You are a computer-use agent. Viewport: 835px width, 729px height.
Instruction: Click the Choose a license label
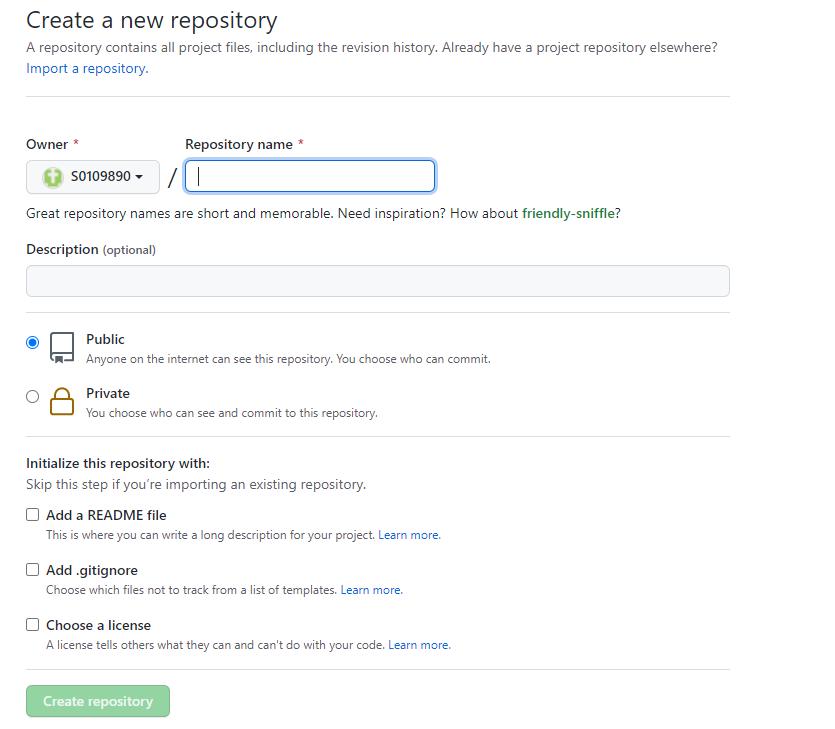click(99, 625)
